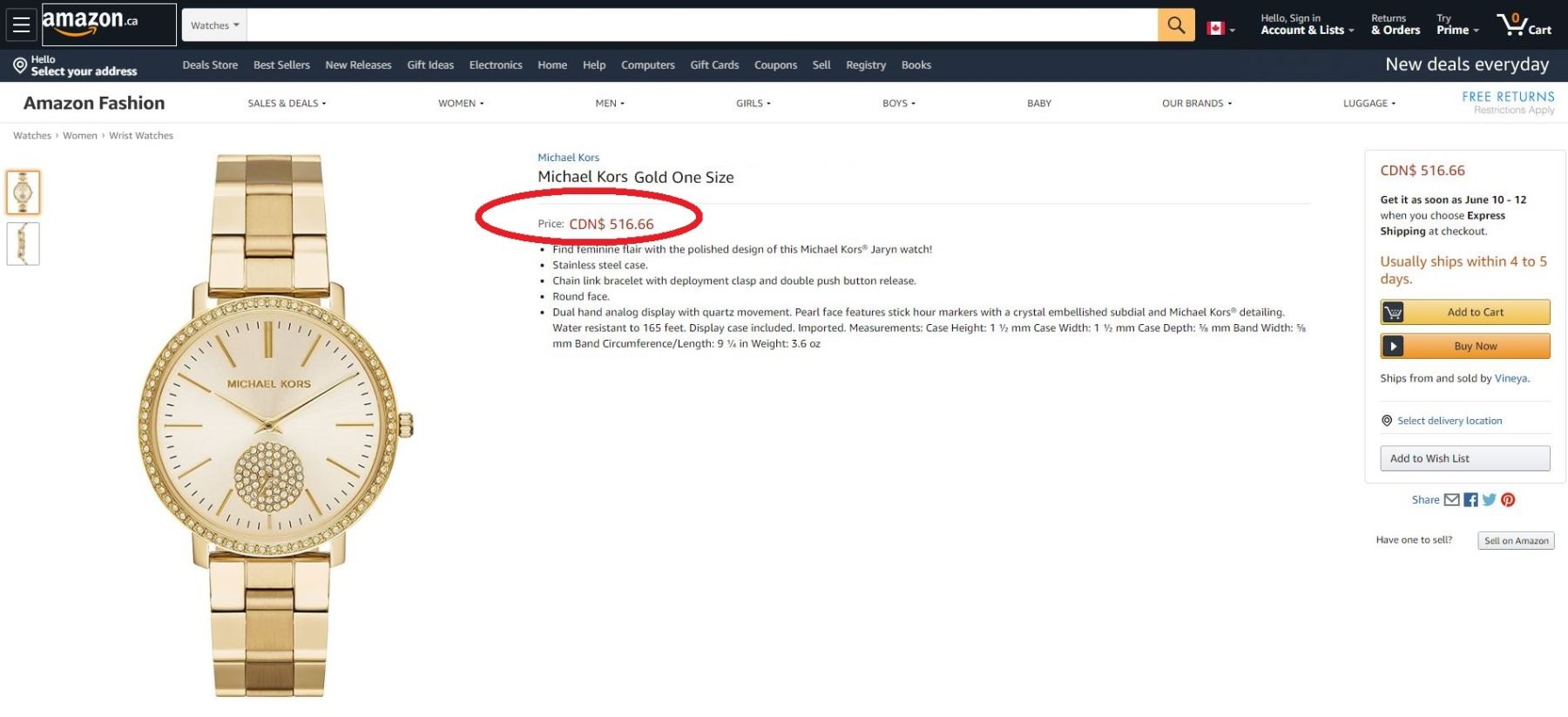
Task: Share the product via email icon
Action: [x=1451, y=500]
